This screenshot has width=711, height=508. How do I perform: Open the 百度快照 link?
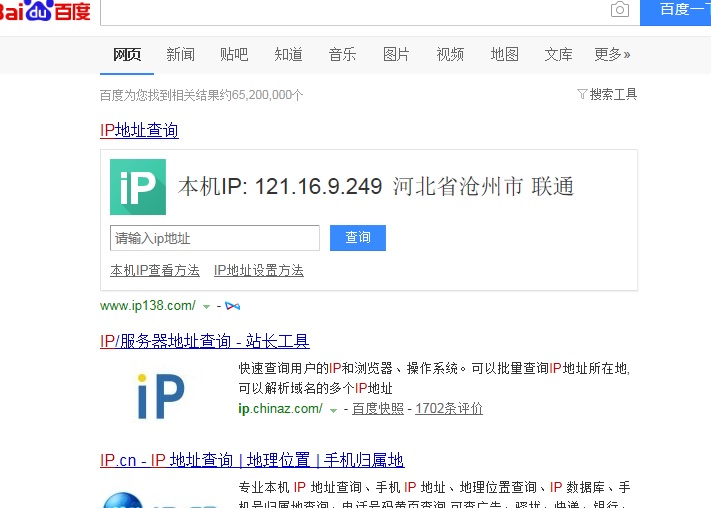pyautogui.click(x=378, y=408)
